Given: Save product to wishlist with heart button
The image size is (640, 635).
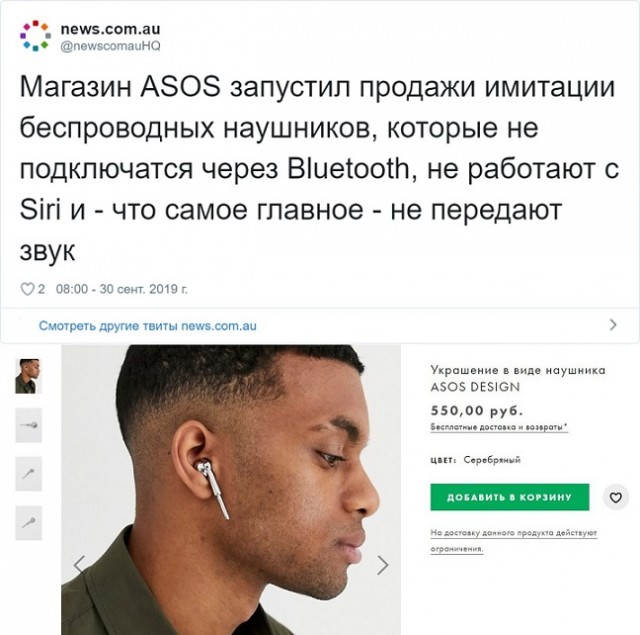Looking at the screenshot, I should (616, 497).
